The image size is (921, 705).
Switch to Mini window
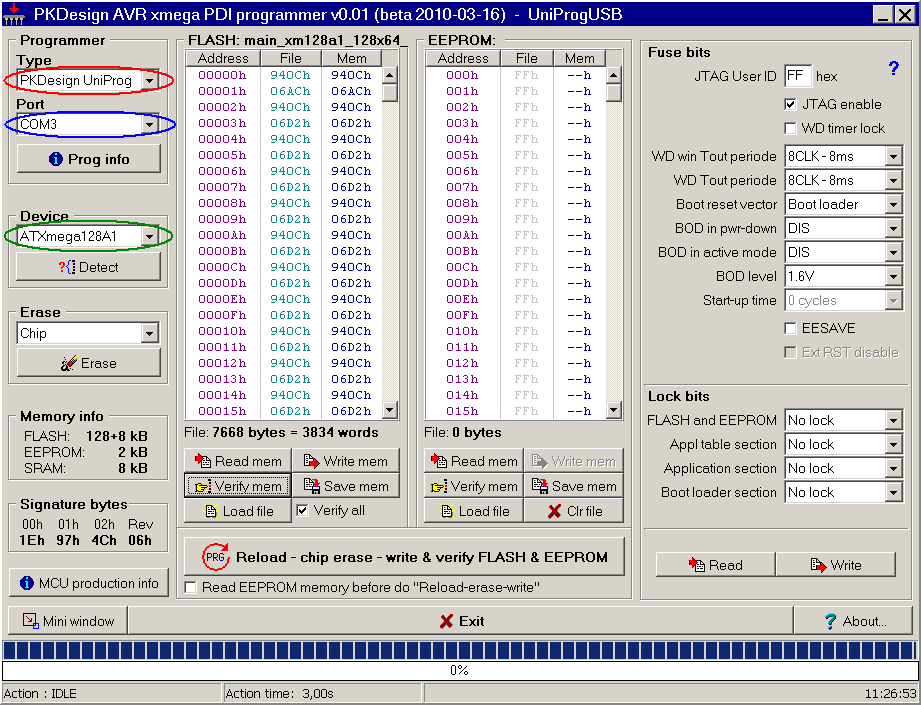tap(68, 621)
